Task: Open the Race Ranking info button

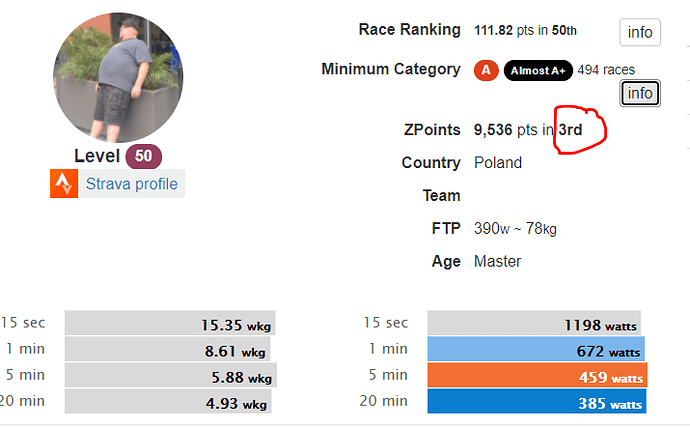Action: [x=640, y=32]
